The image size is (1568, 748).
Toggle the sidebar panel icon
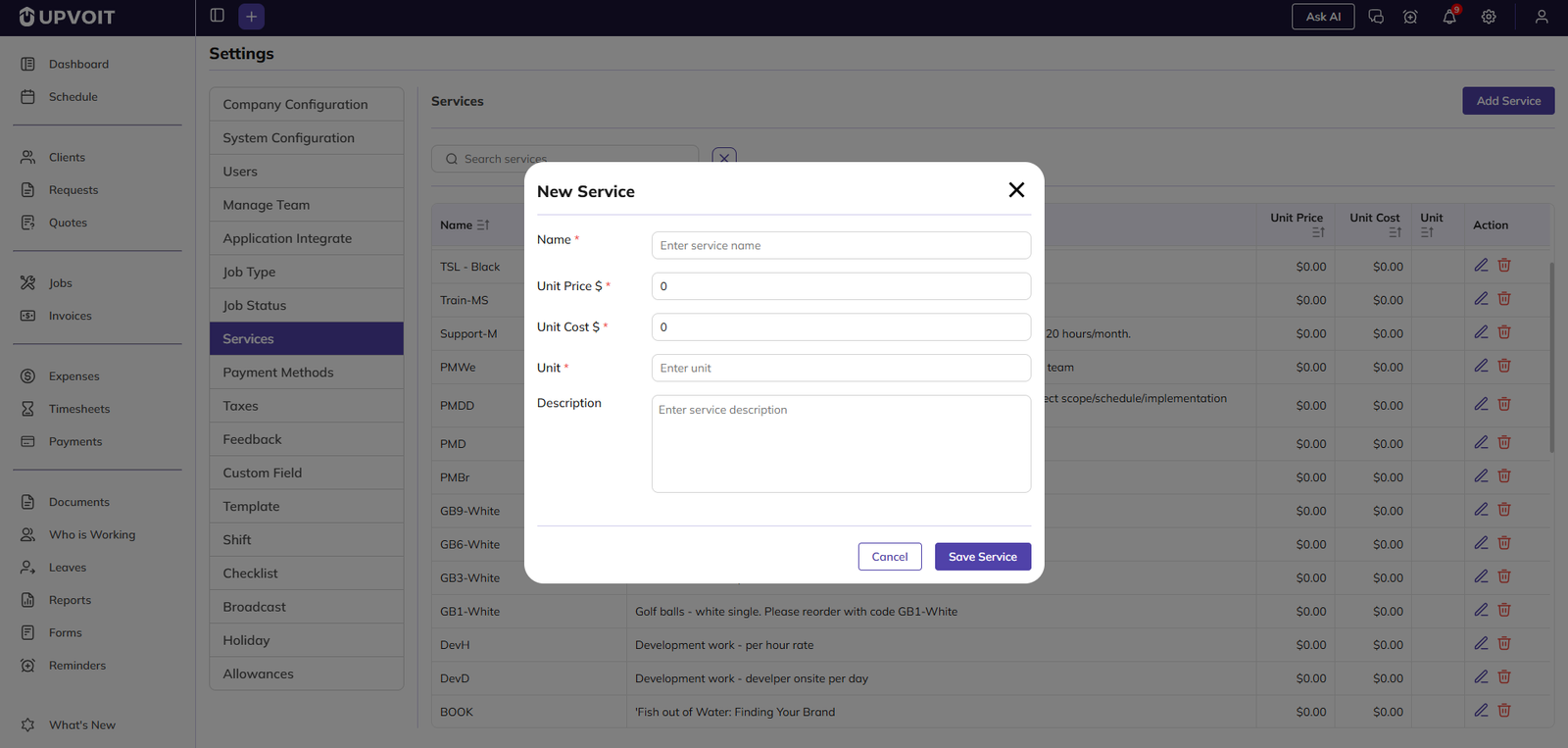pyautogui.click(x=218, y=16)
